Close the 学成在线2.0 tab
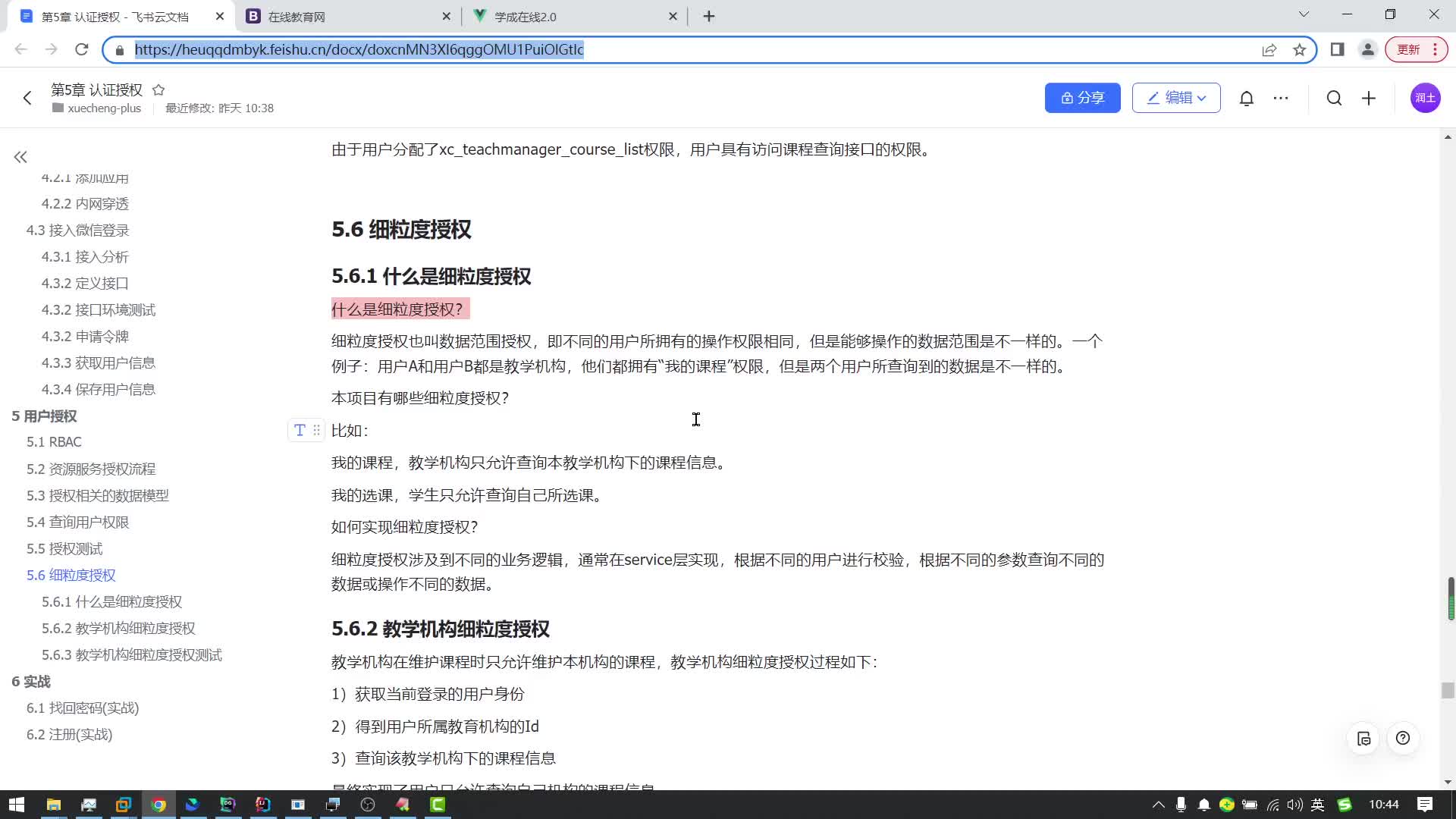Screen dimensions: 1456x819 (673, 16)
